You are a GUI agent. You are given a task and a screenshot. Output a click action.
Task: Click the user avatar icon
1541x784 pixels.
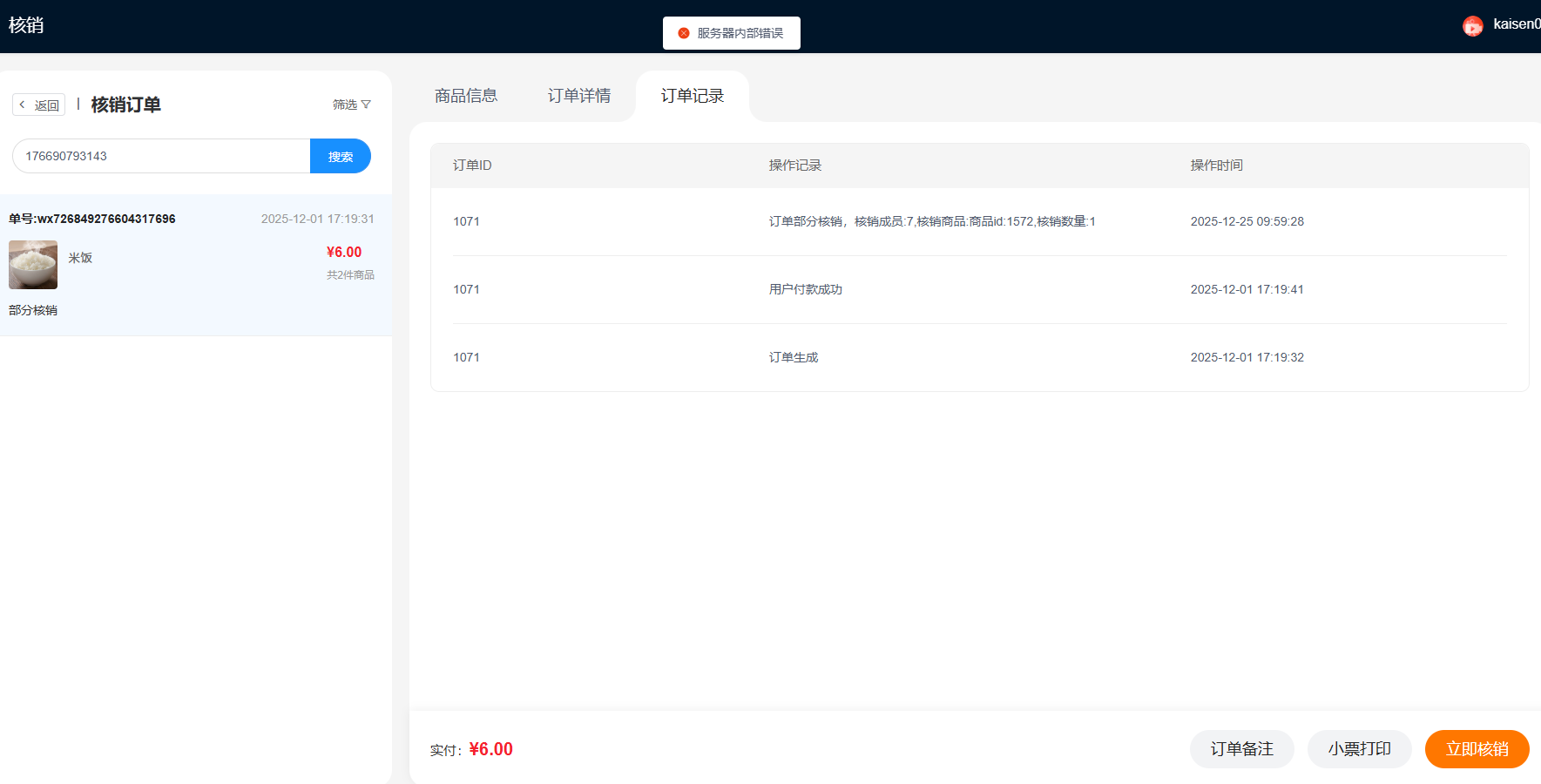click(x=1472, y=26)
